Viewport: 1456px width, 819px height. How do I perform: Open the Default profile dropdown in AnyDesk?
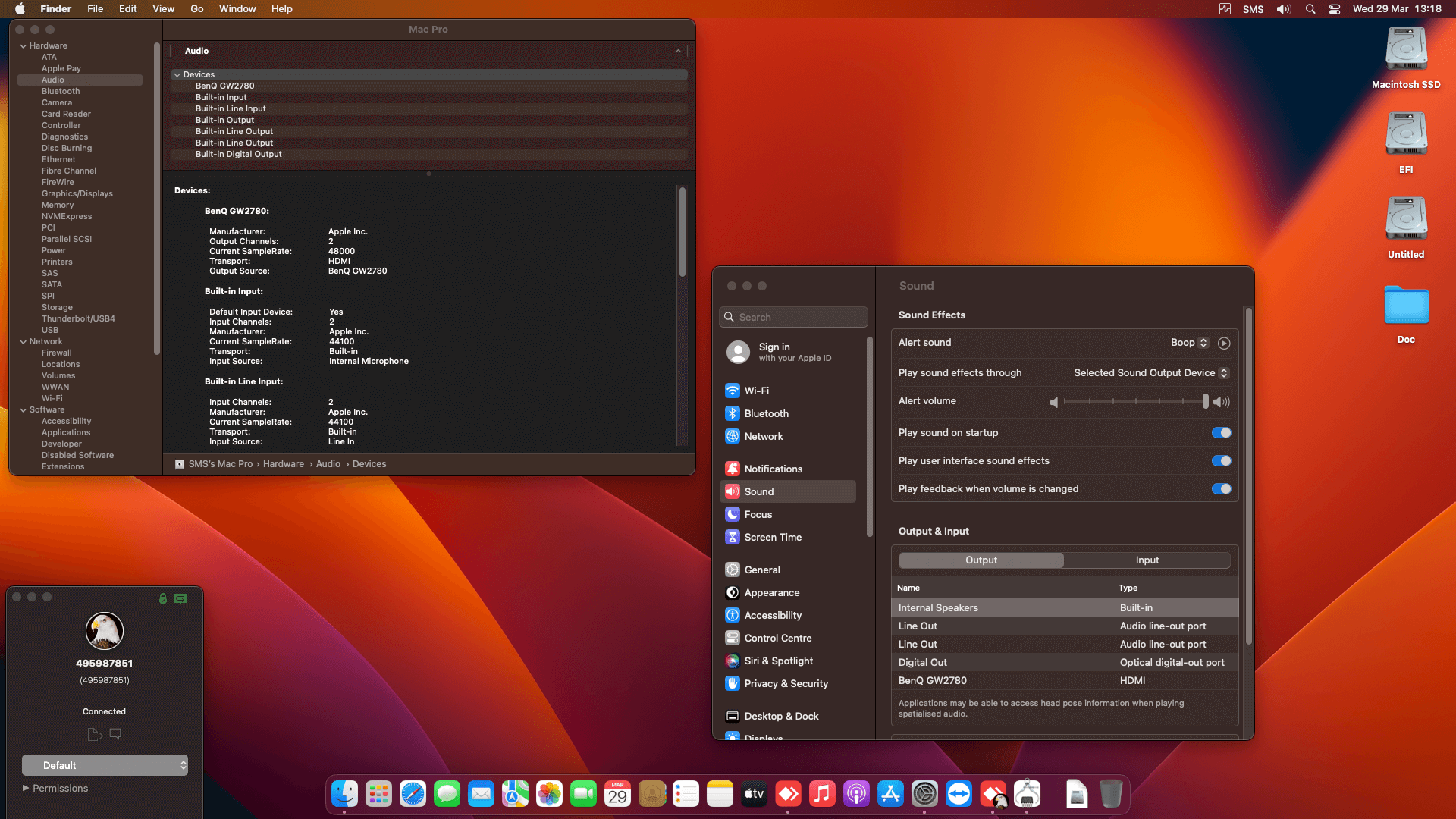[105, 765]
